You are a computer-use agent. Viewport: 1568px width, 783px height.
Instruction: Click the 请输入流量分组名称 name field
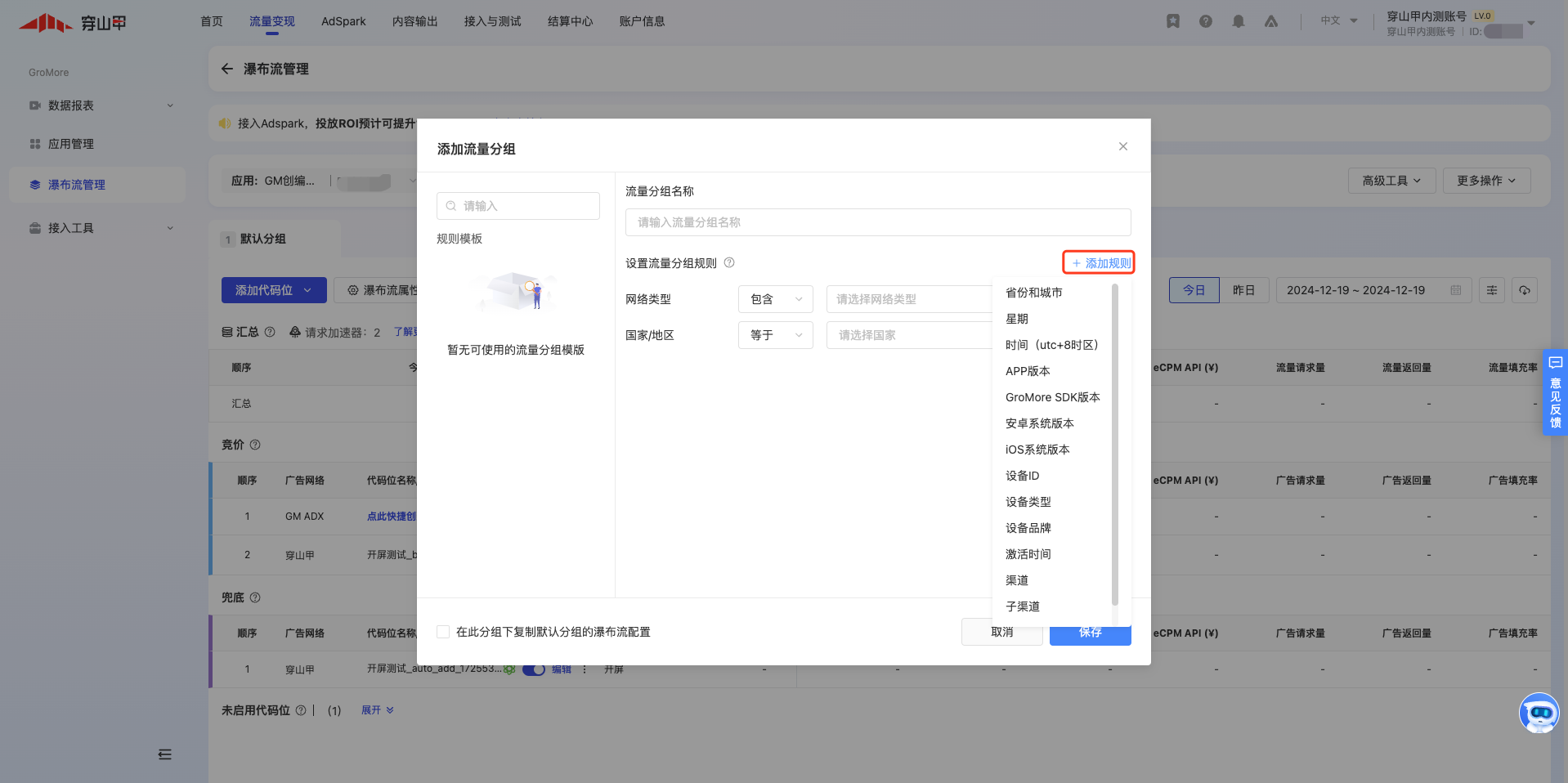[878, 222]
